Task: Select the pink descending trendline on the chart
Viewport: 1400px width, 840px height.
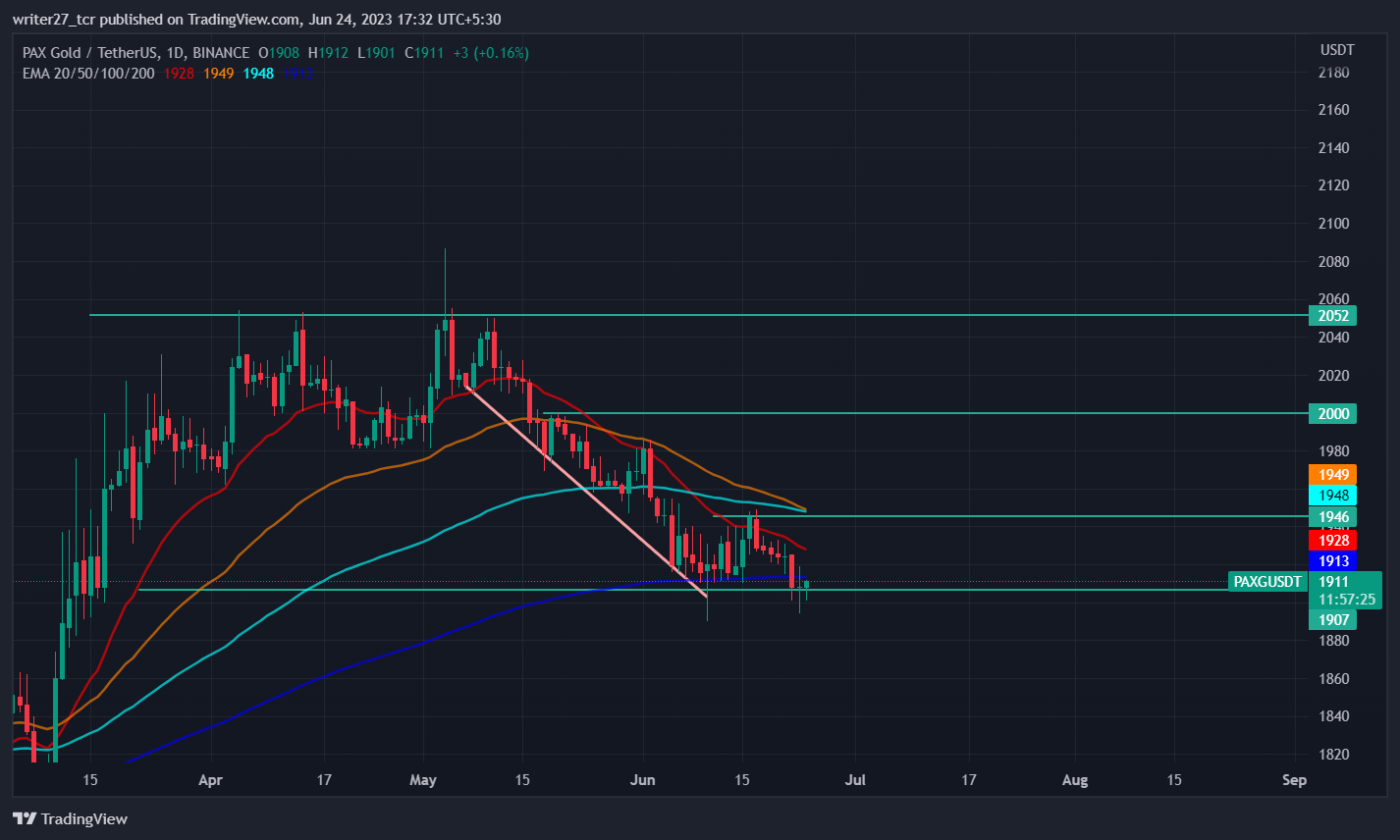Action: (x=586, y=493)
